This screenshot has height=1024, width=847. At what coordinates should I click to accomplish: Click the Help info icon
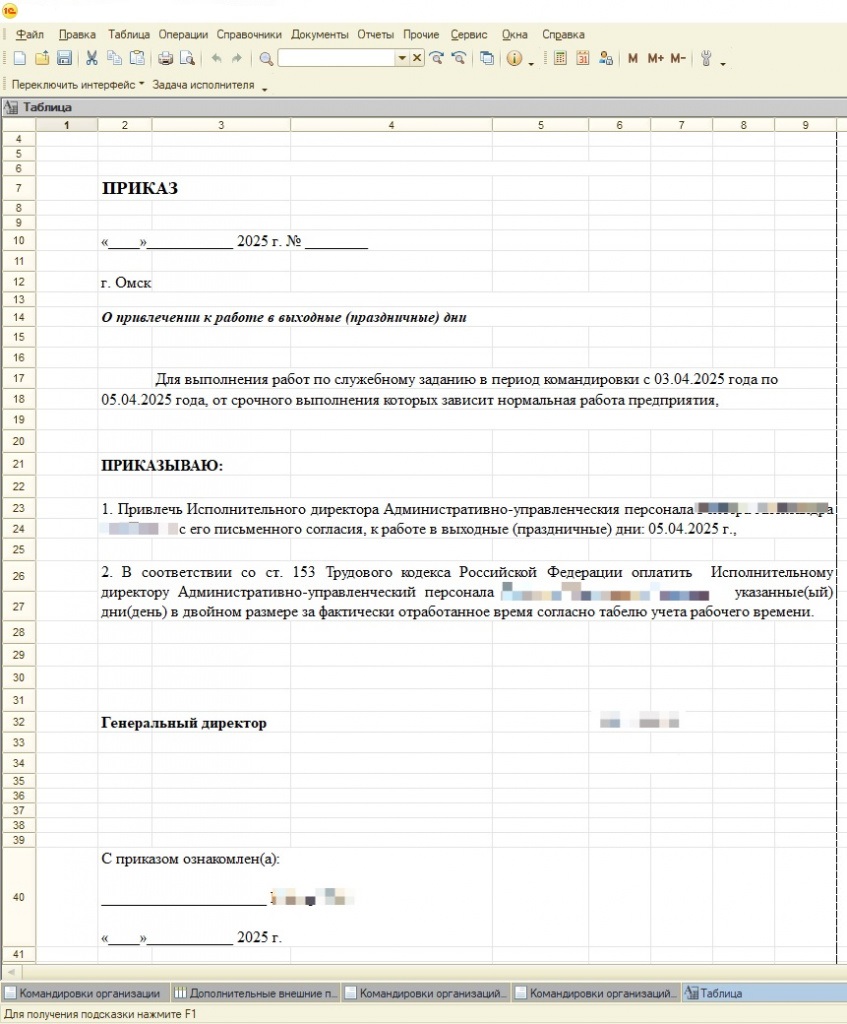[515, 59]
